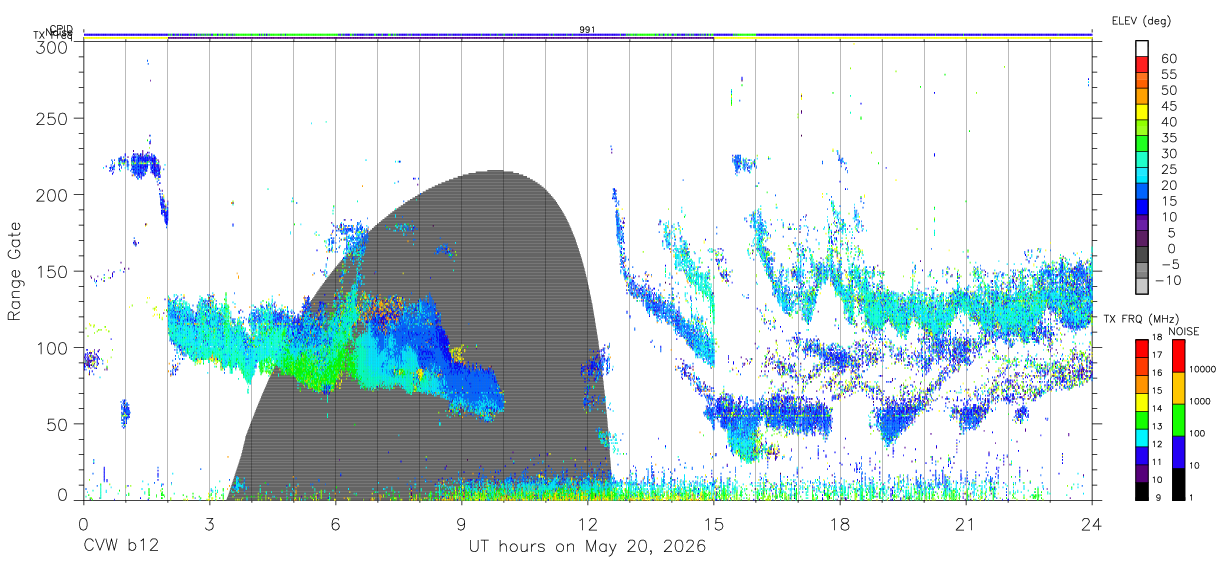
Task: Click the red swatch in ELEV color bar
Action: tap(1143, 64)
